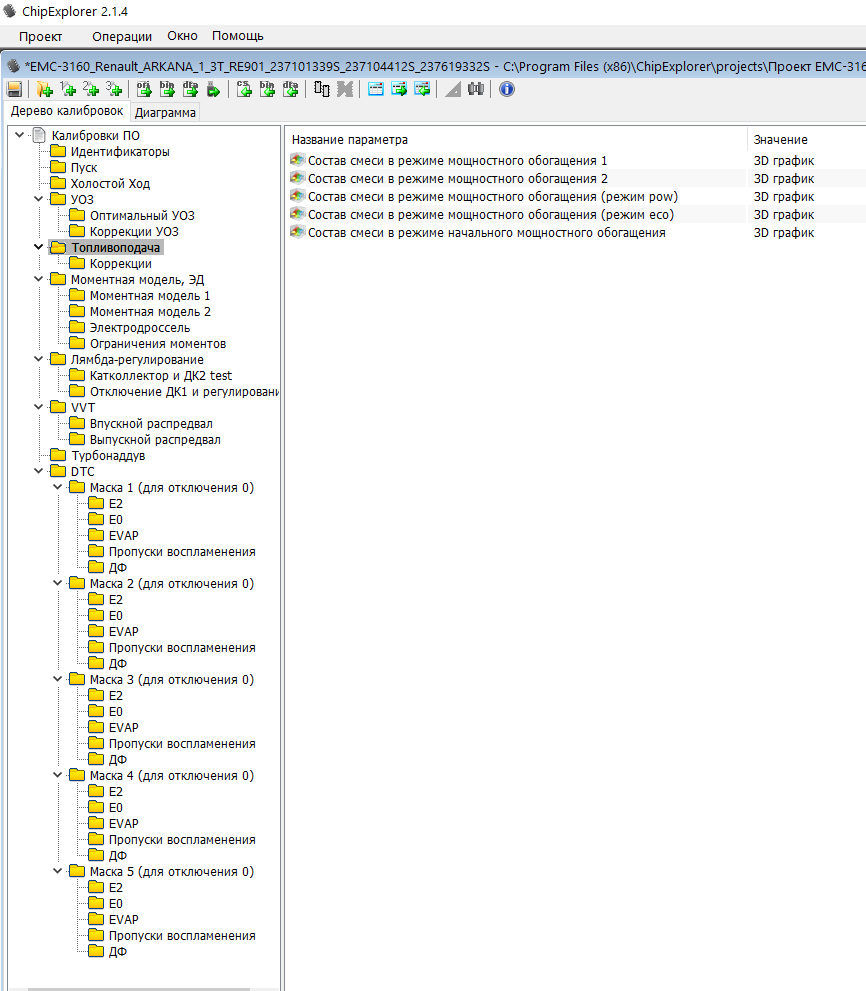
Task: Click the blue info icon in toolbar
Action: (x=507, y=90)
